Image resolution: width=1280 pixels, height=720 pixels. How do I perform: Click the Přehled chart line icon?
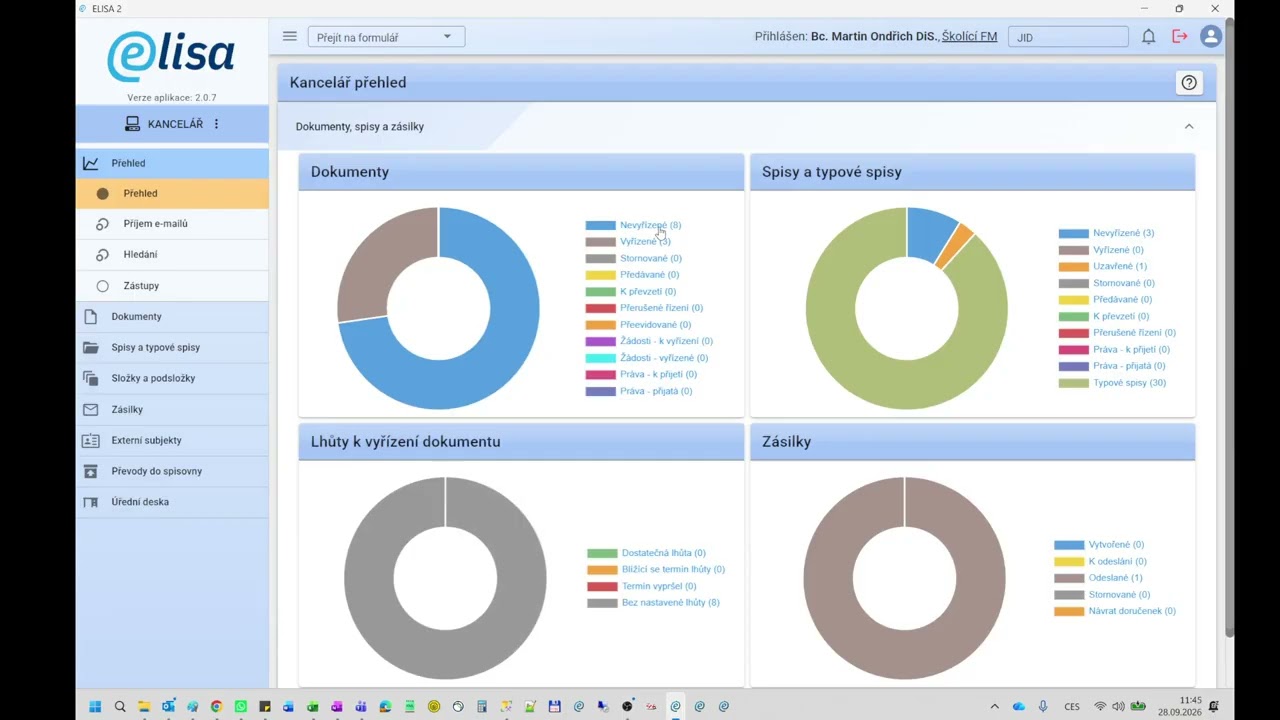pos(91,163)
